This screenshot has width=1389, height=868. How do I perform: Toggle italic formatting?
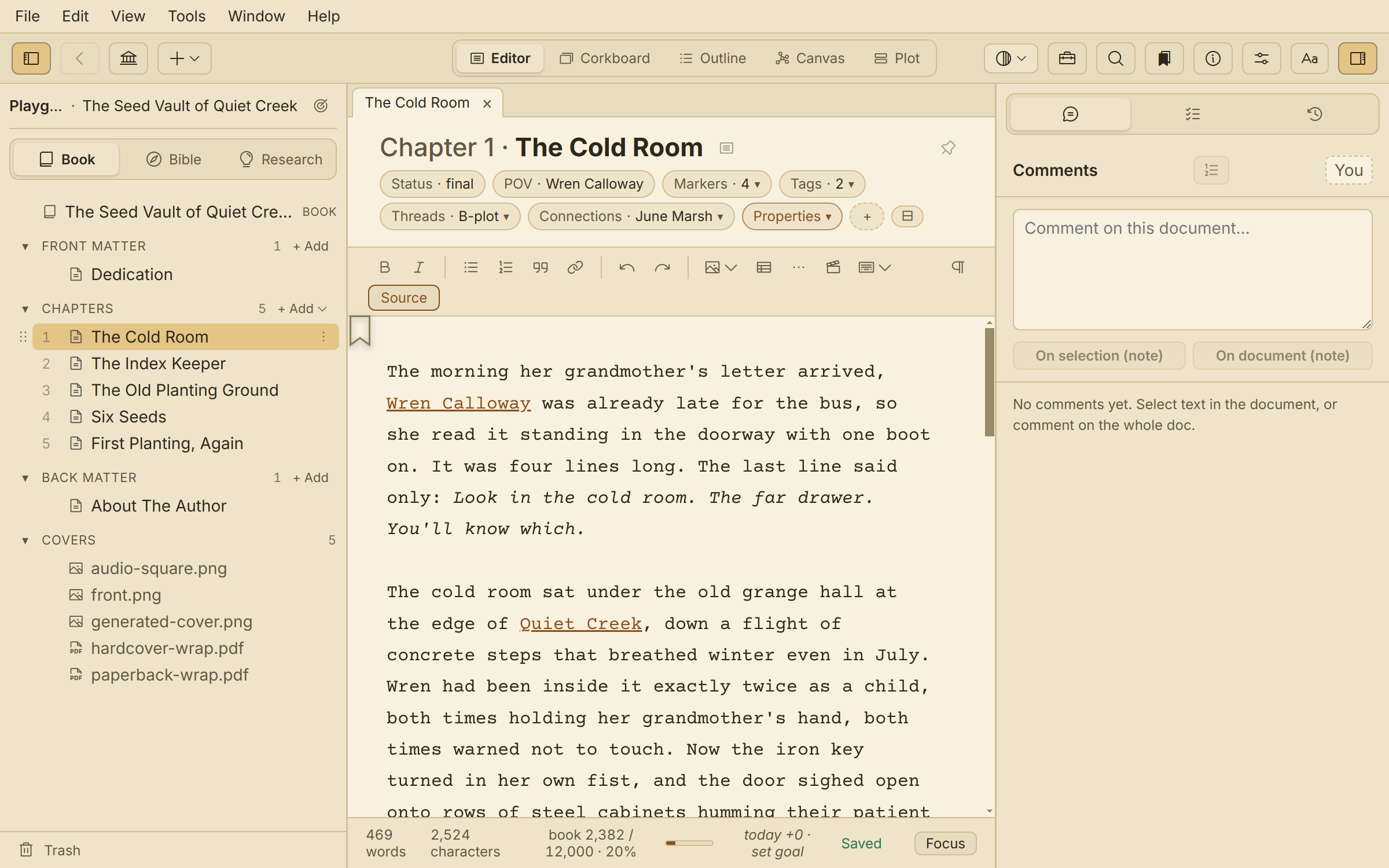[x=418, y=267]
